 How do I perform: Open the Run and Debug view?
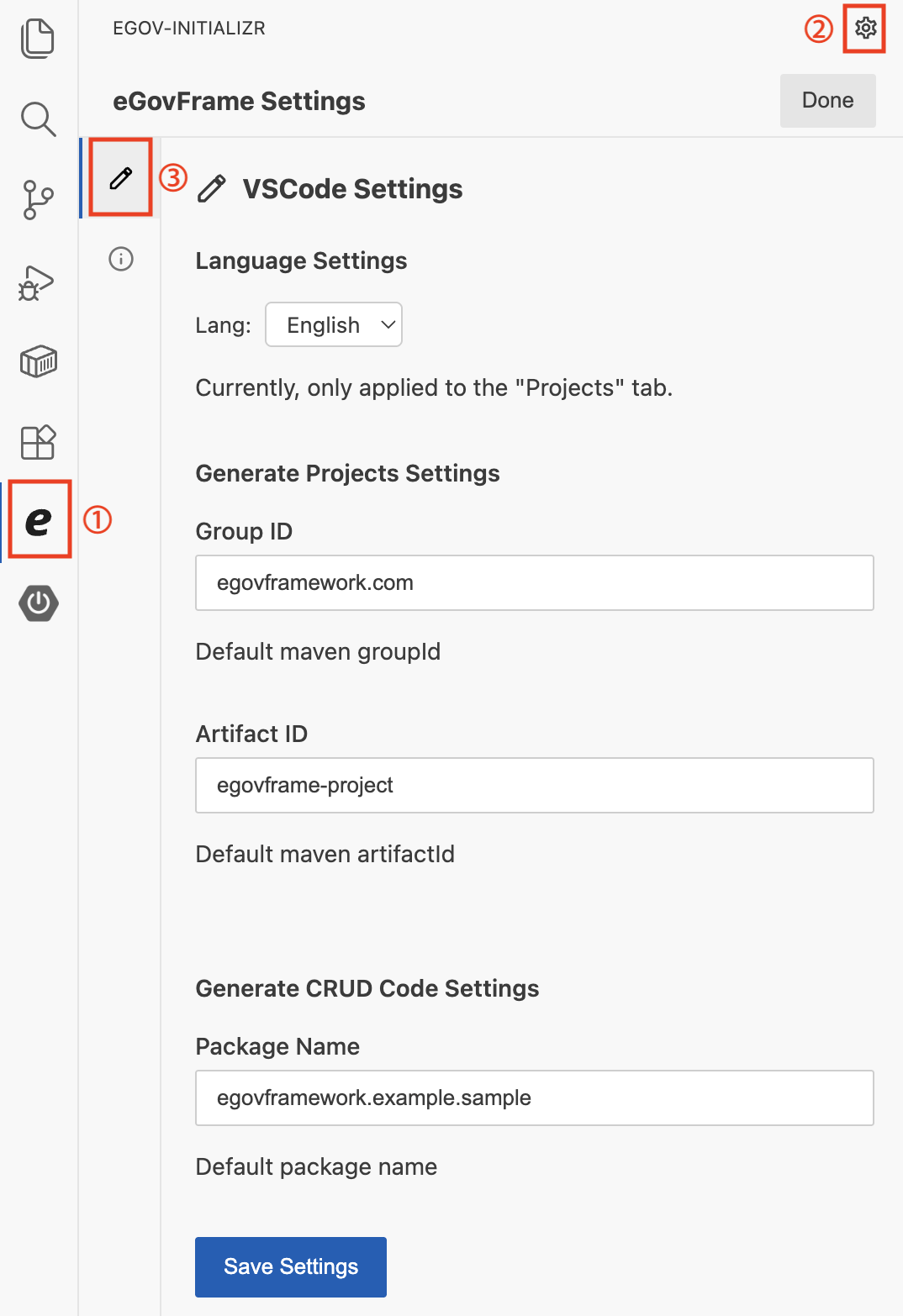click(x=38, y=282)
